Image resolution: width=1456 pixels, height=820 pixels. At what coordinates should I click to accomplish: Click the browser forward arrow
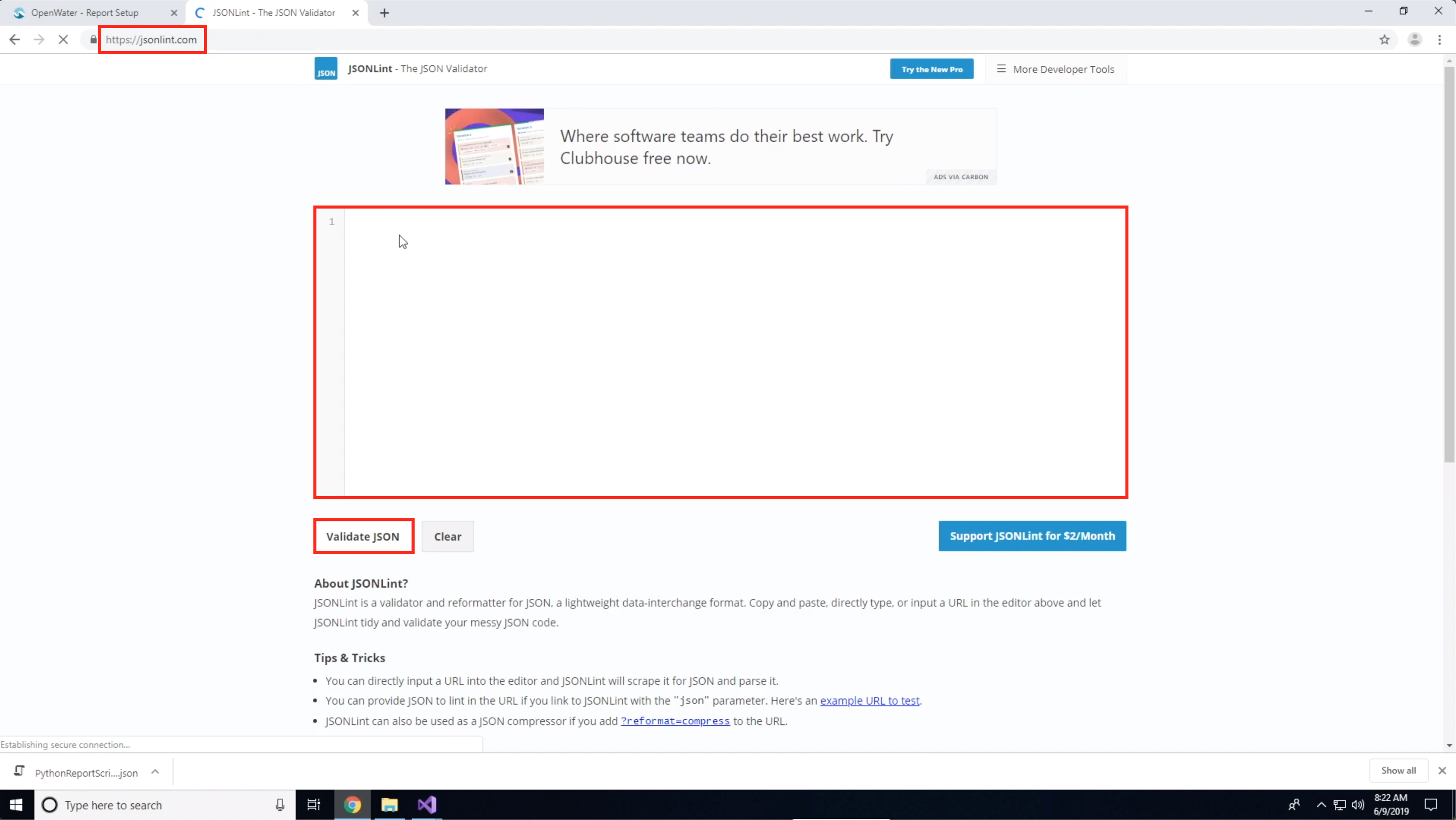click(39, 39)
